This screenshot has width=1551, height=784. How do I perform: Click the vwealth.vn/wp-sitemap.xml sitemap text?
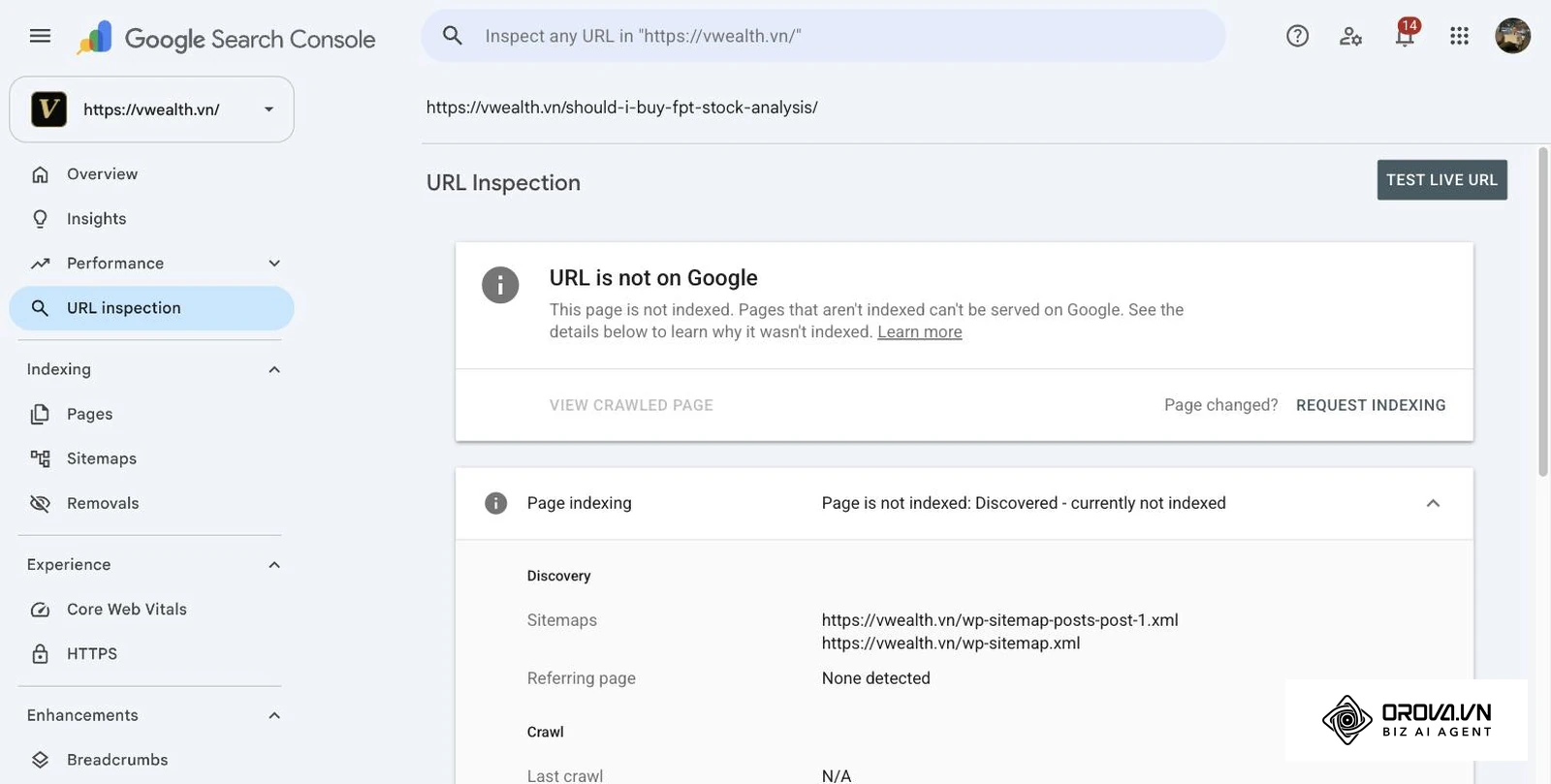tap(951, 643)
